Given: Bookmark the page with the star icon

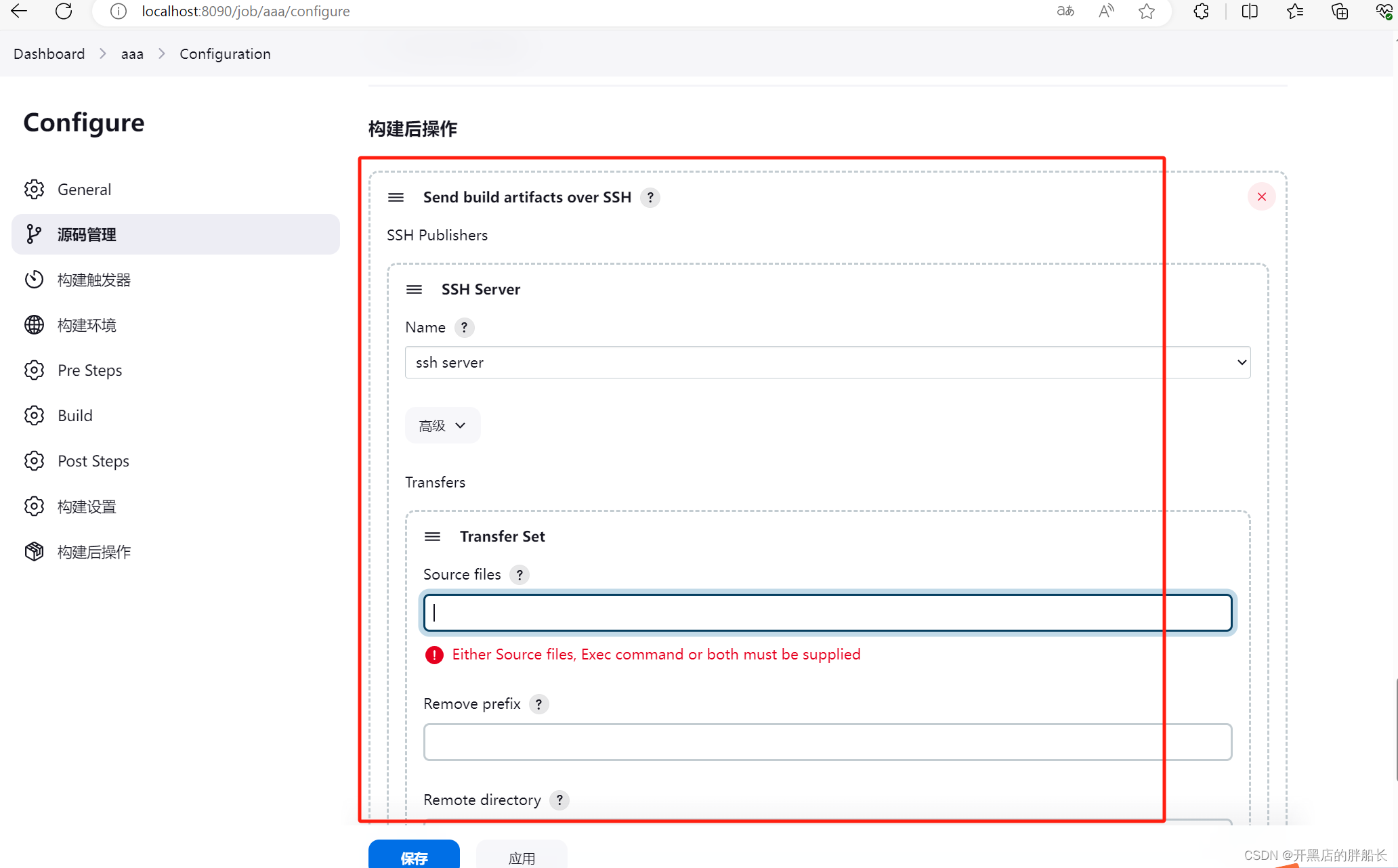Looking at the screenshot, I should (1147, 11).
